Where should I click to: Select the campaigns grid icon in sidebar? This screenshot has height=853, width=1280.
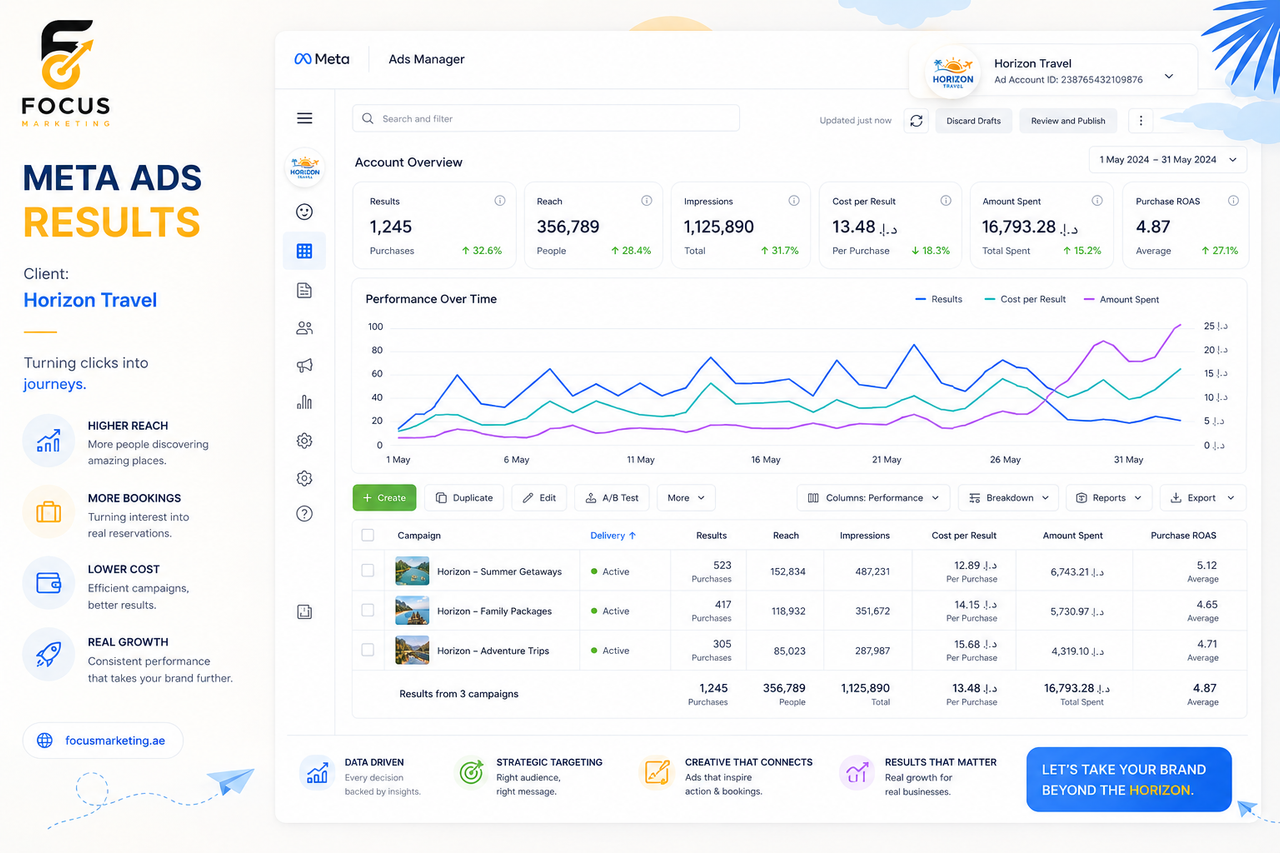click(305, 251)
